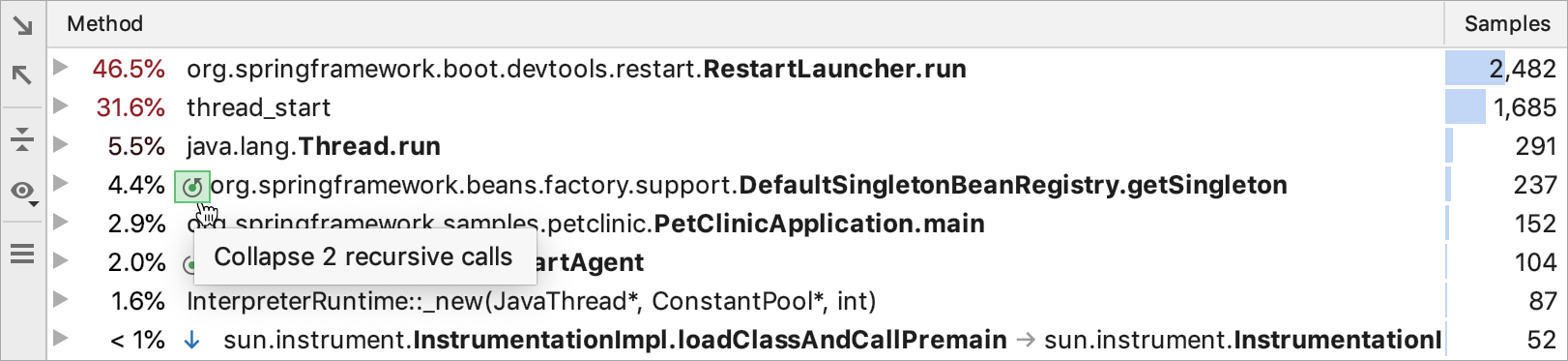Viewport: 1568px width, 361px height.
Task: Open the hamburger lines menu in sidebar
Action: [22, 254]
